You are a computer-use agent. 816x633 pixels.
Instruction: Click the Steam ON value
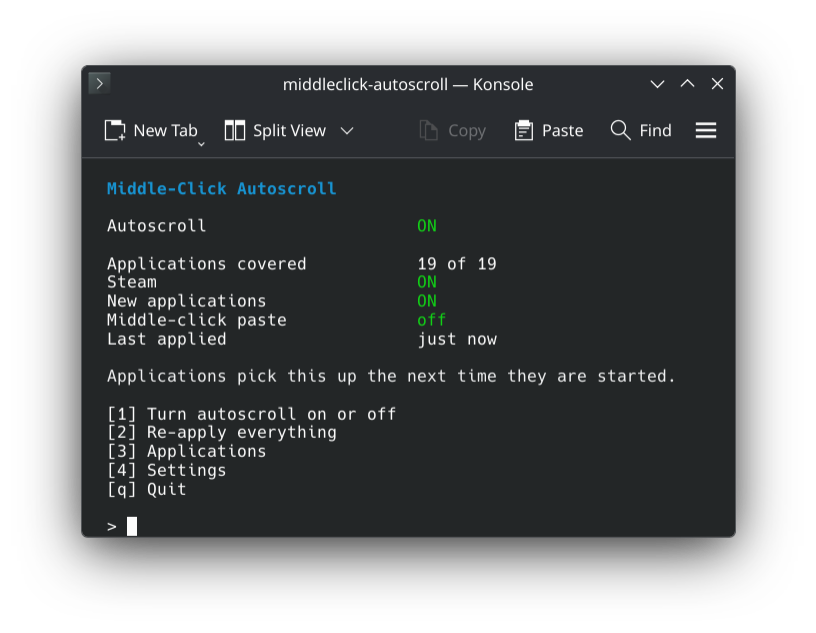point(427,282)
